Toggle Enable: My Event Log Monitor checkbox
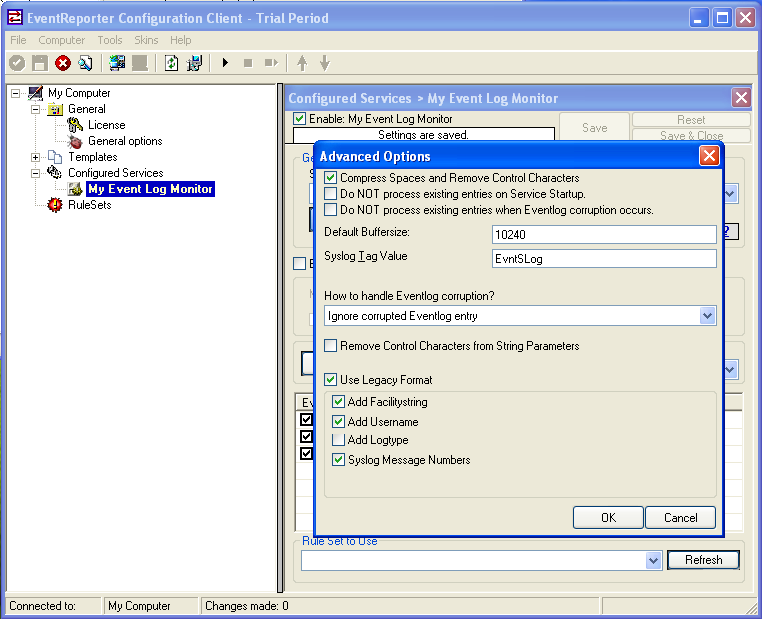The image size is (762, 619). 299,119
